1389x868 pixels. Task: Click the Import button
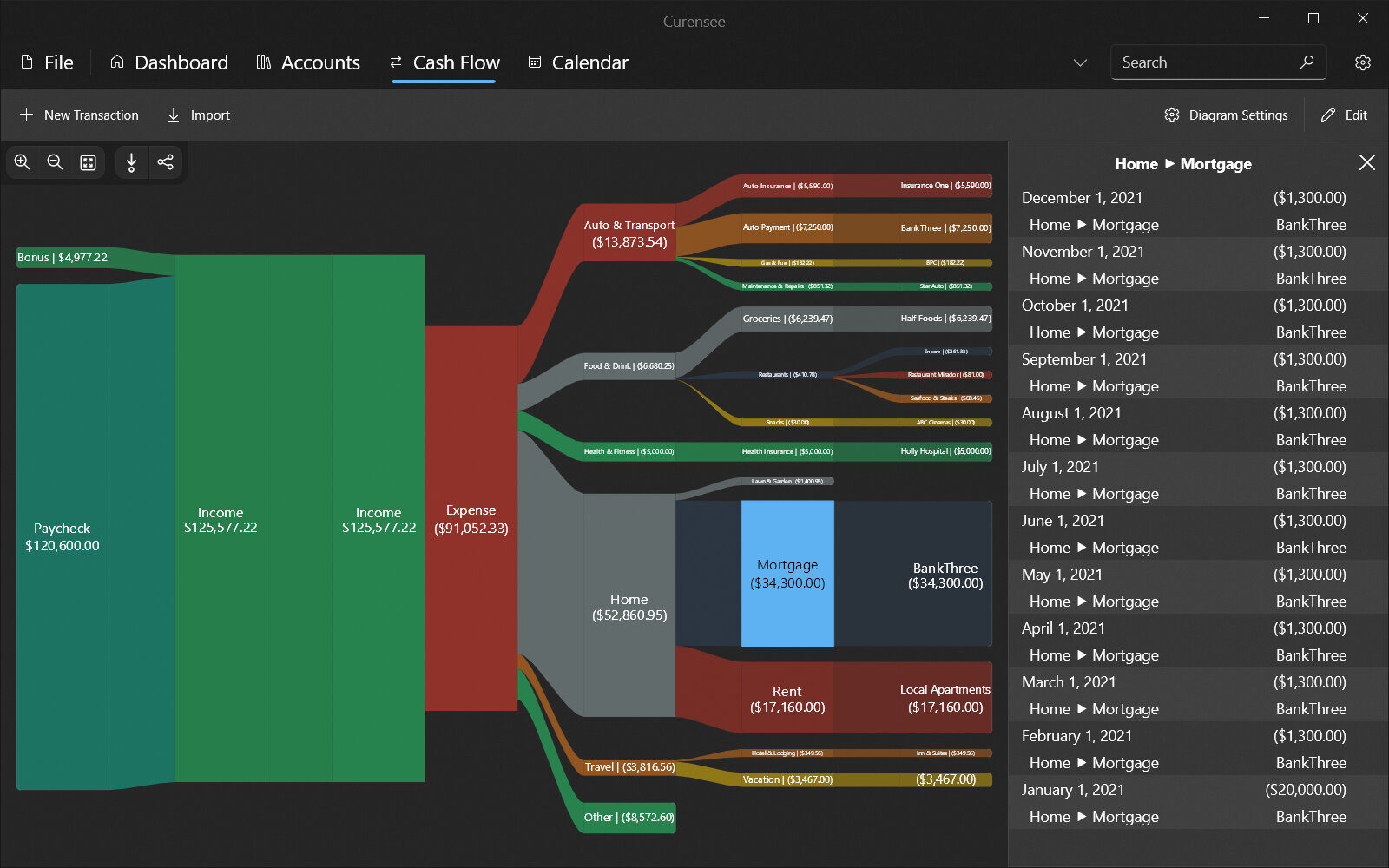[x=199, y=115]
